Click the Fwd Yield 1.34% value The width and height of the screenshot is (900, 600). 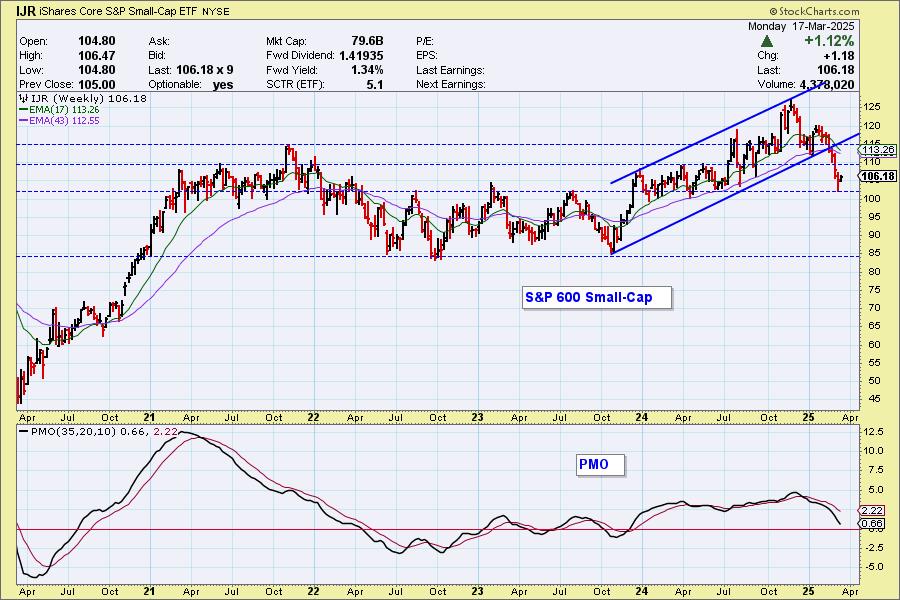(367, 70)
